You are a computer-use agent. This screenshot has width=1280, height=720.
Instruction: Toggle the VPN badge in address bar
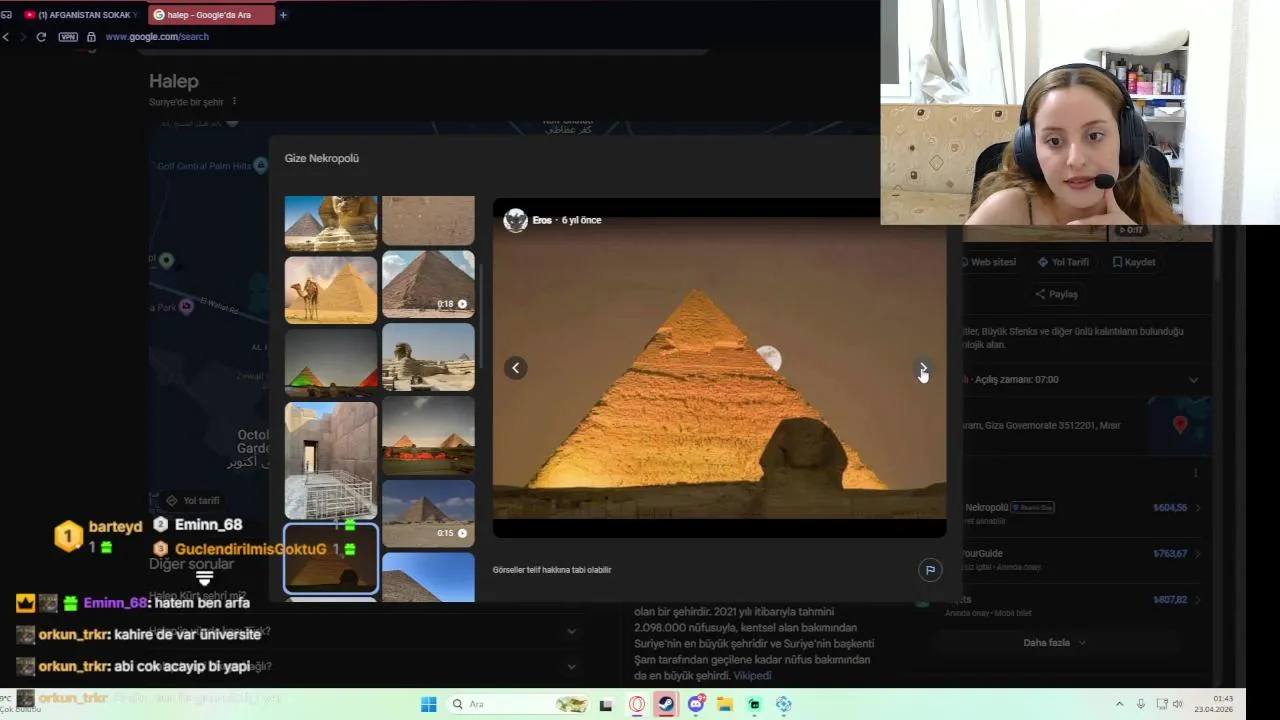pos(68,37)
